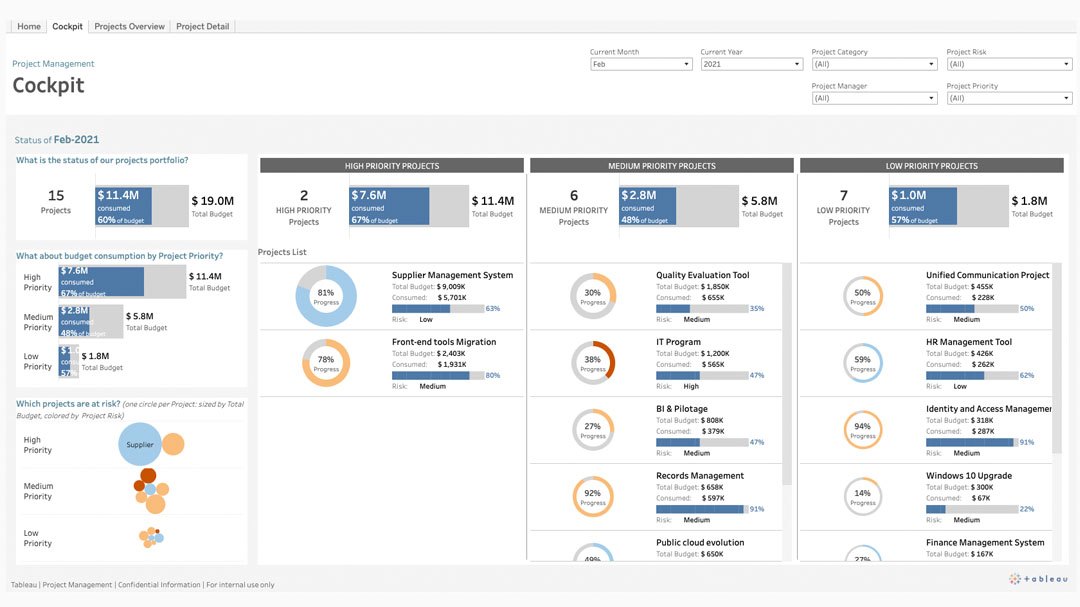Click the 2 HIGH PRIORITY Projects count
The width and height of the screenshot is (1080, 607).
click(x=304, y=207)
